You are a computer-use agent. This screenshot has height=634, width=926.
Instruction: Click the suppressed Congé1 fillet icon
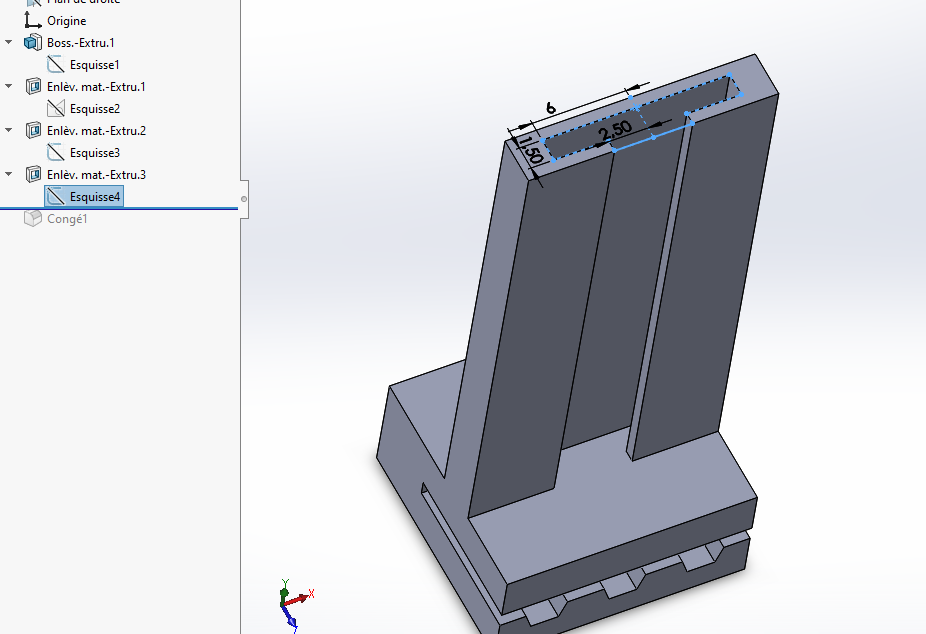(32, 219)
